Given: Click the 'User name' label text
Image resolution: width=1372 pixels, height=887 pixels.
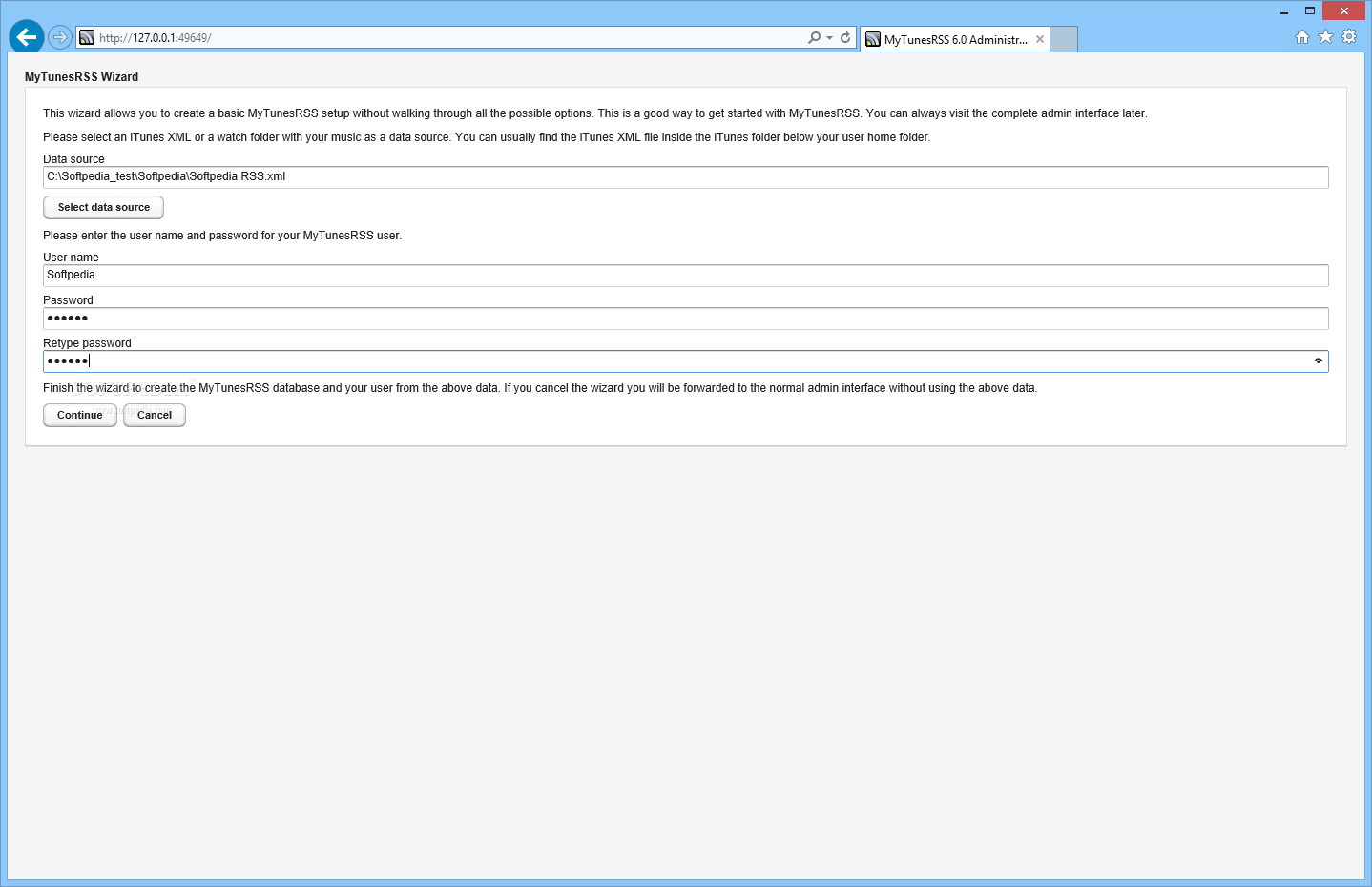Looking at the screenshot, I should [71, 258].
